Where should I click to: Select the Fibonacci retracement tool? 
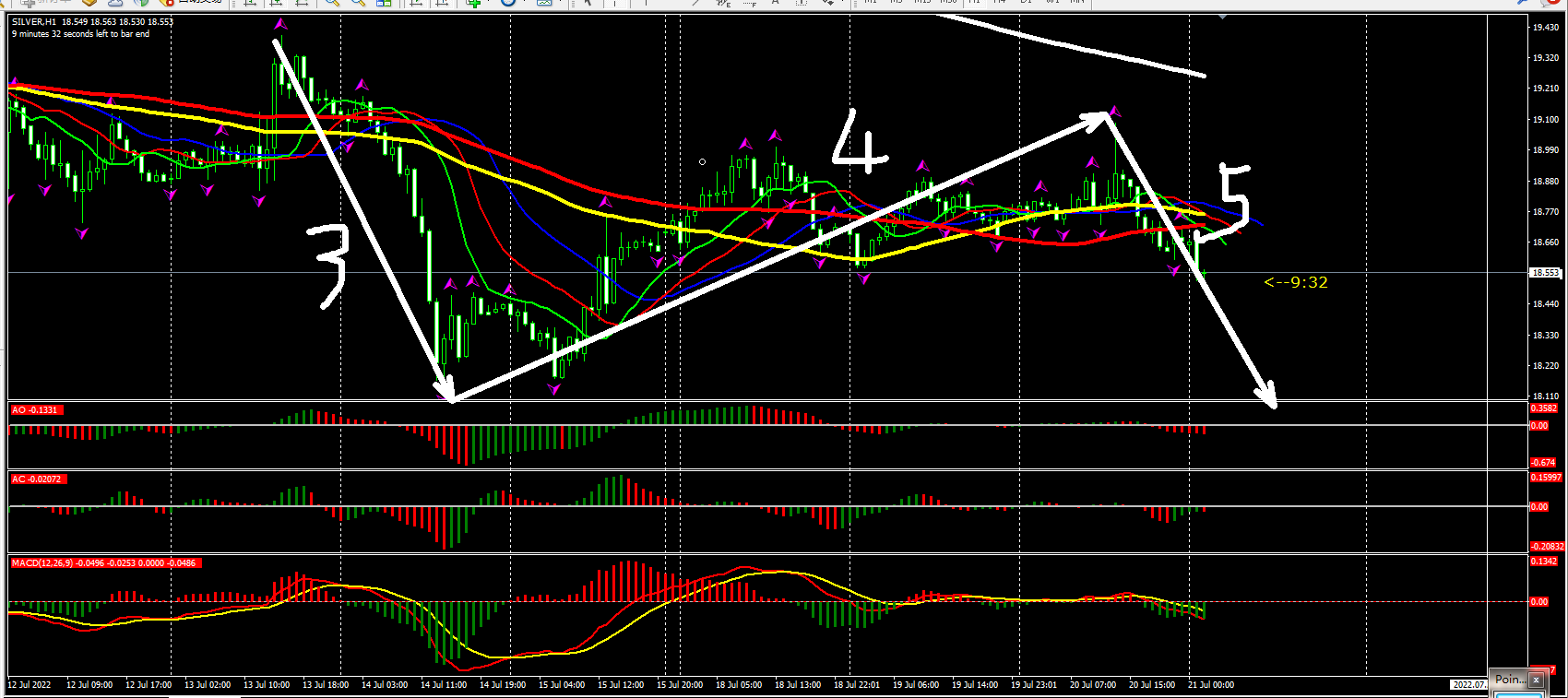(750, 3)
